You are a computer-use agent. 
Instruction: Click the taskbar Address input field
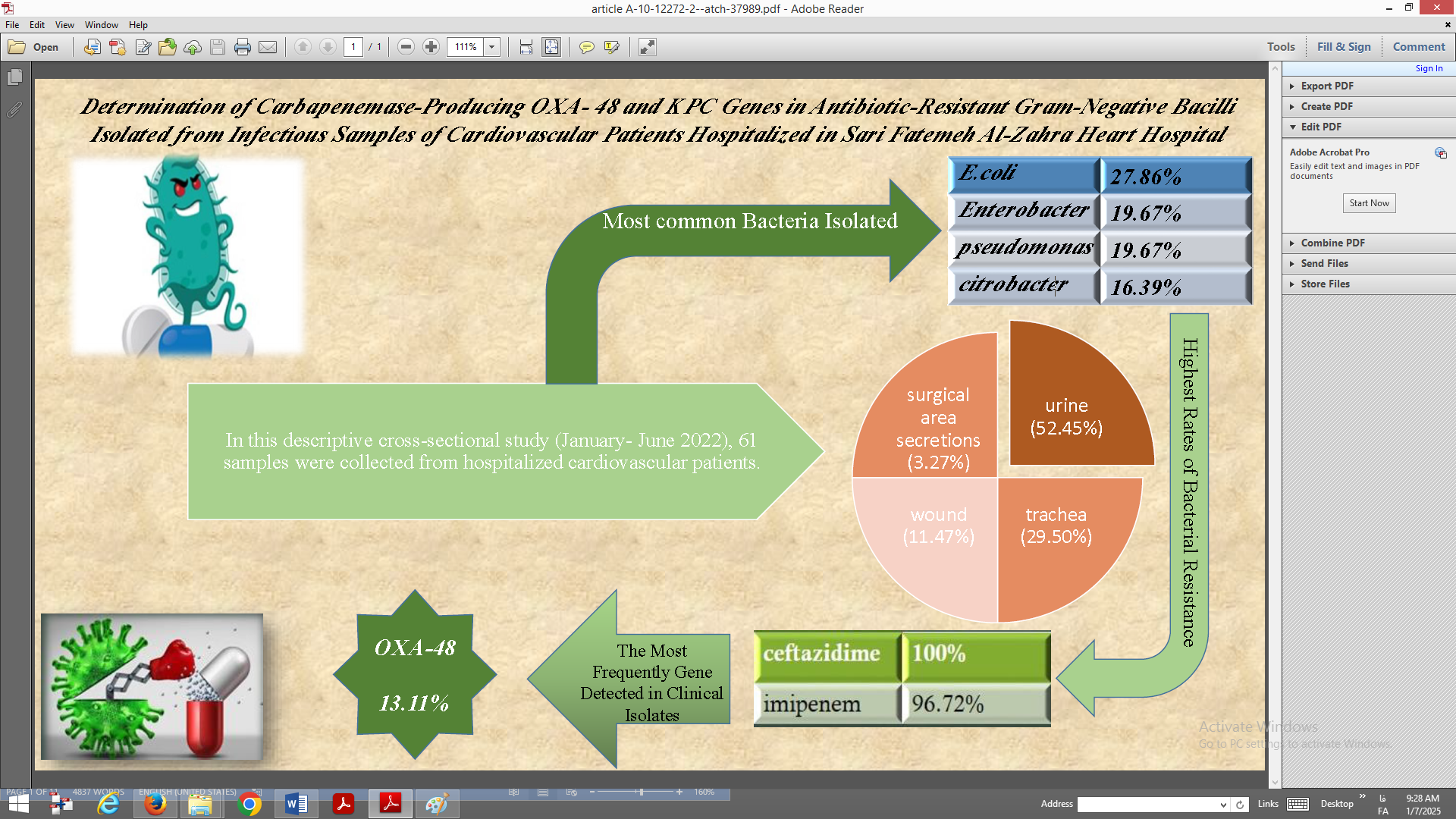[1147, 805]
